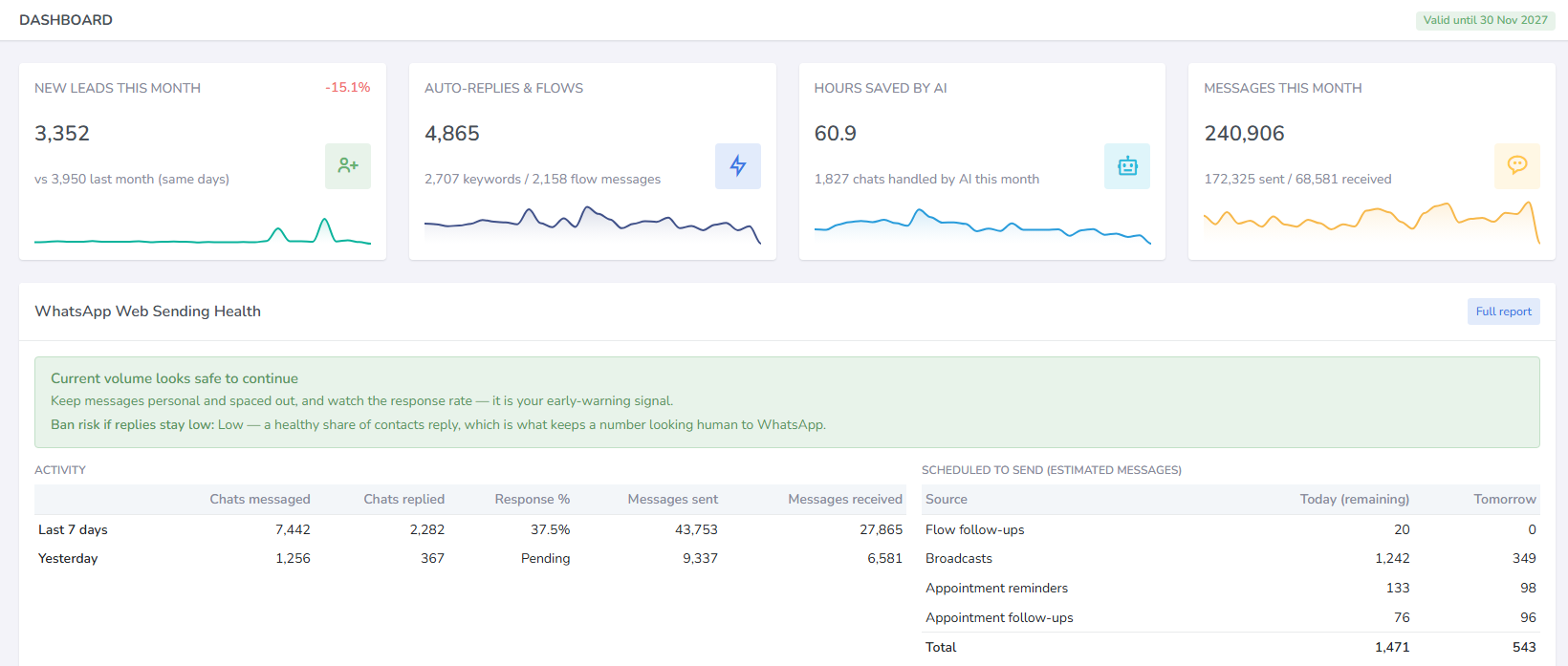Click the lightning bolt icon in Auto-Replies card
This screenshot has height=666, width=1568.
738,166
